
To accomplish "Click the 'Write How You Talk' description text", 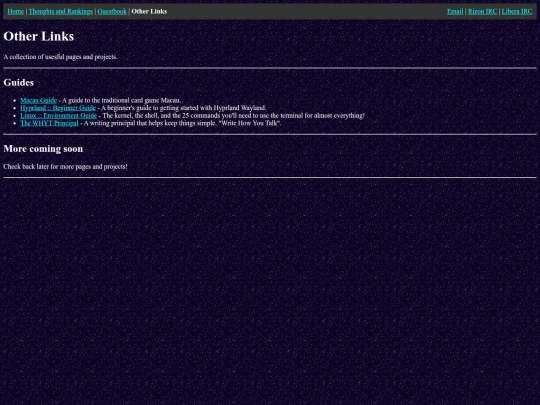I will pyautogui.click(x=183, y=123).
